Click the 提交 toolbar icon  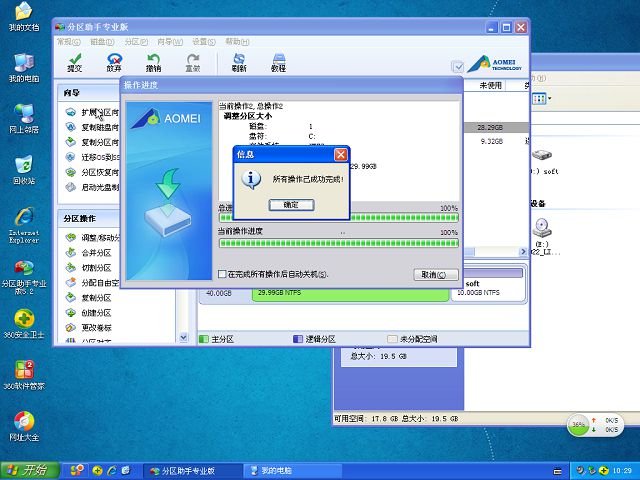(75, 62)
